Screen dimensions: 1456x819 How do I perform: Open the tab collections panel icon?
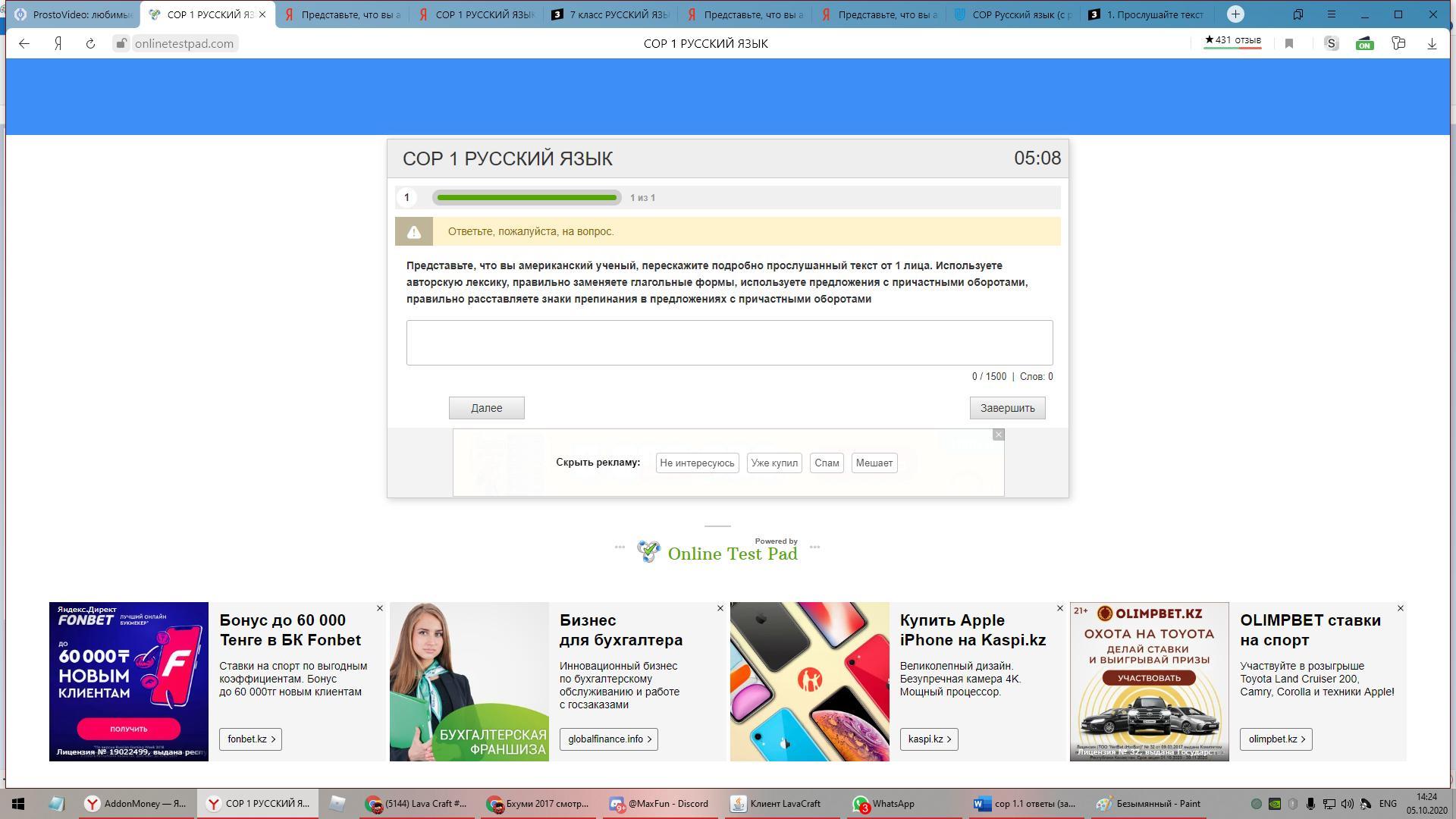click(1298, 14)
